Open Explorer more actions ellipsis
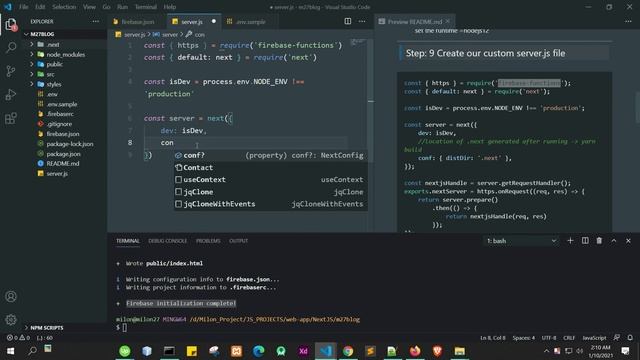The image size is (640, 360). 96,21
